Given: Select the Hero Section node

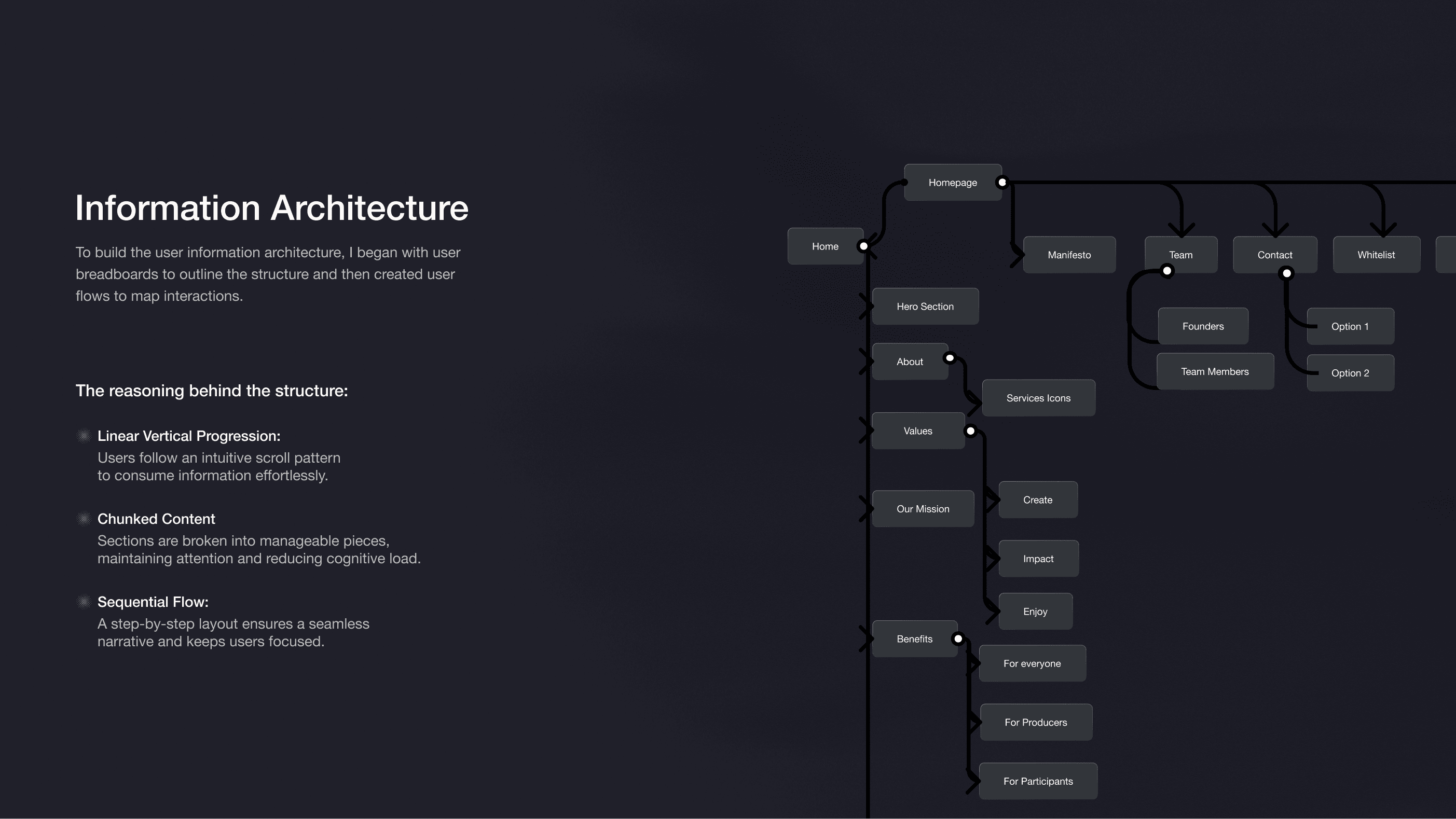Looking at the screenshot, I should click(x=925, y=306).
